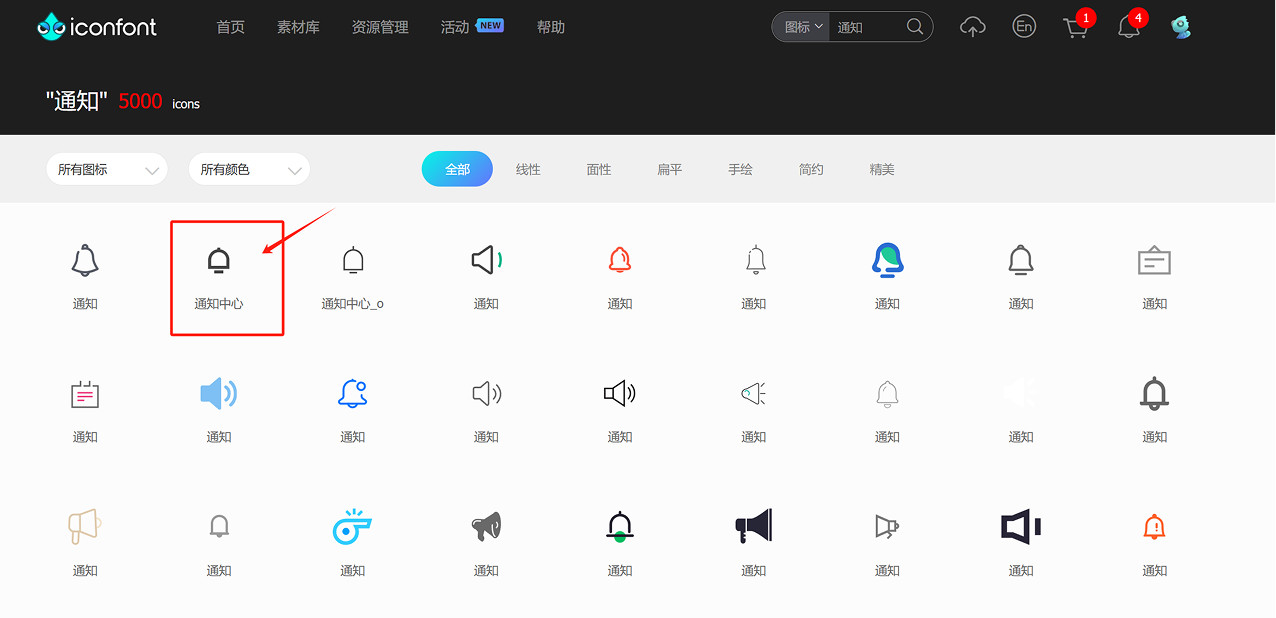
Task: Click the black megaphone 通知 icon
Action: pyautogui.click(x=753, y=527)
